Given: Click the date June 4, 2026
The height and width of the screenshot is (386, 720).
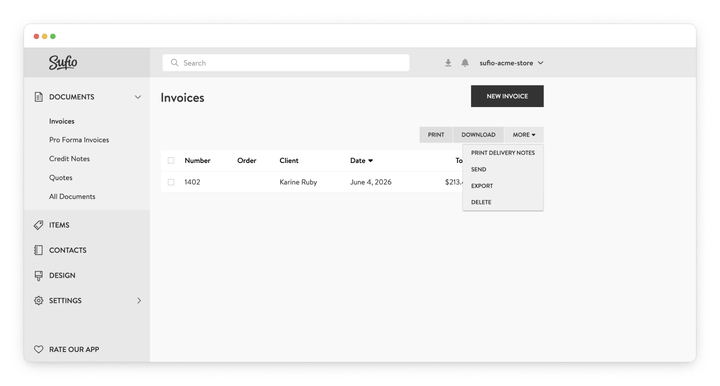Looking at the screenshot, I should pos(371,182).
